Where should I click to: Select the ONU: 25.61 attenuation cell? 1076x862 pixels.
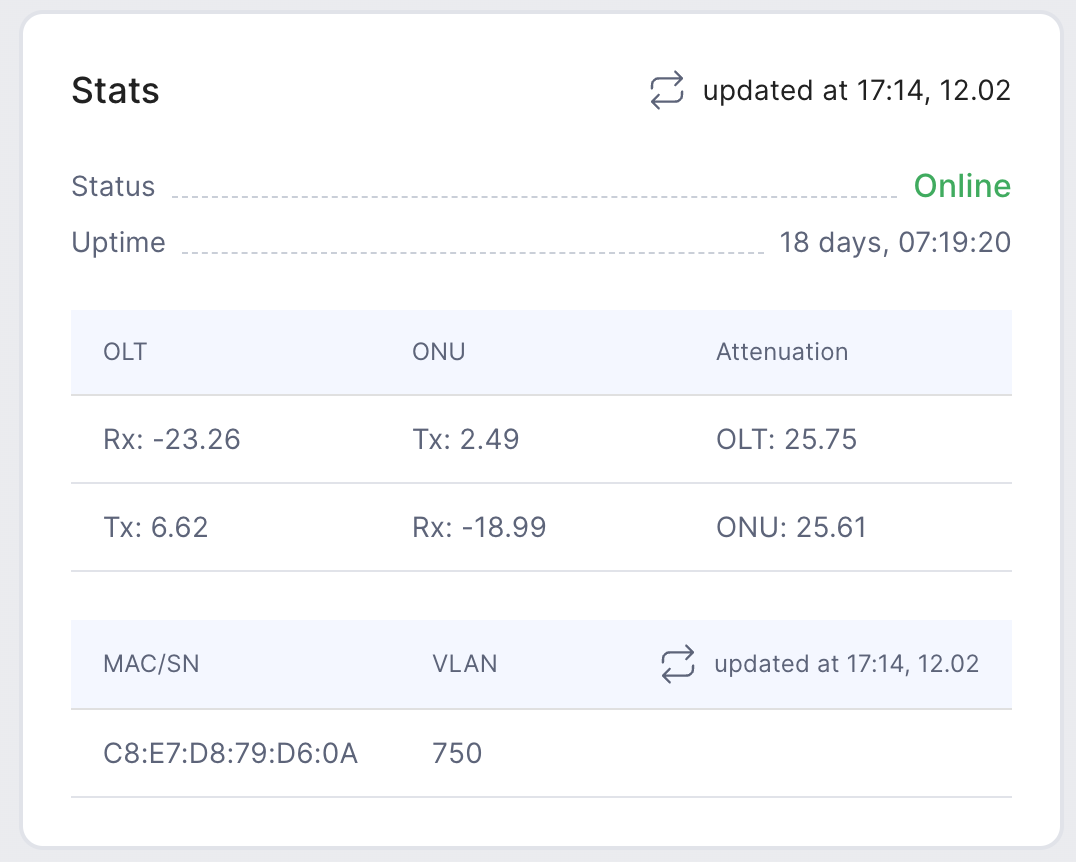tap(791, 527)
